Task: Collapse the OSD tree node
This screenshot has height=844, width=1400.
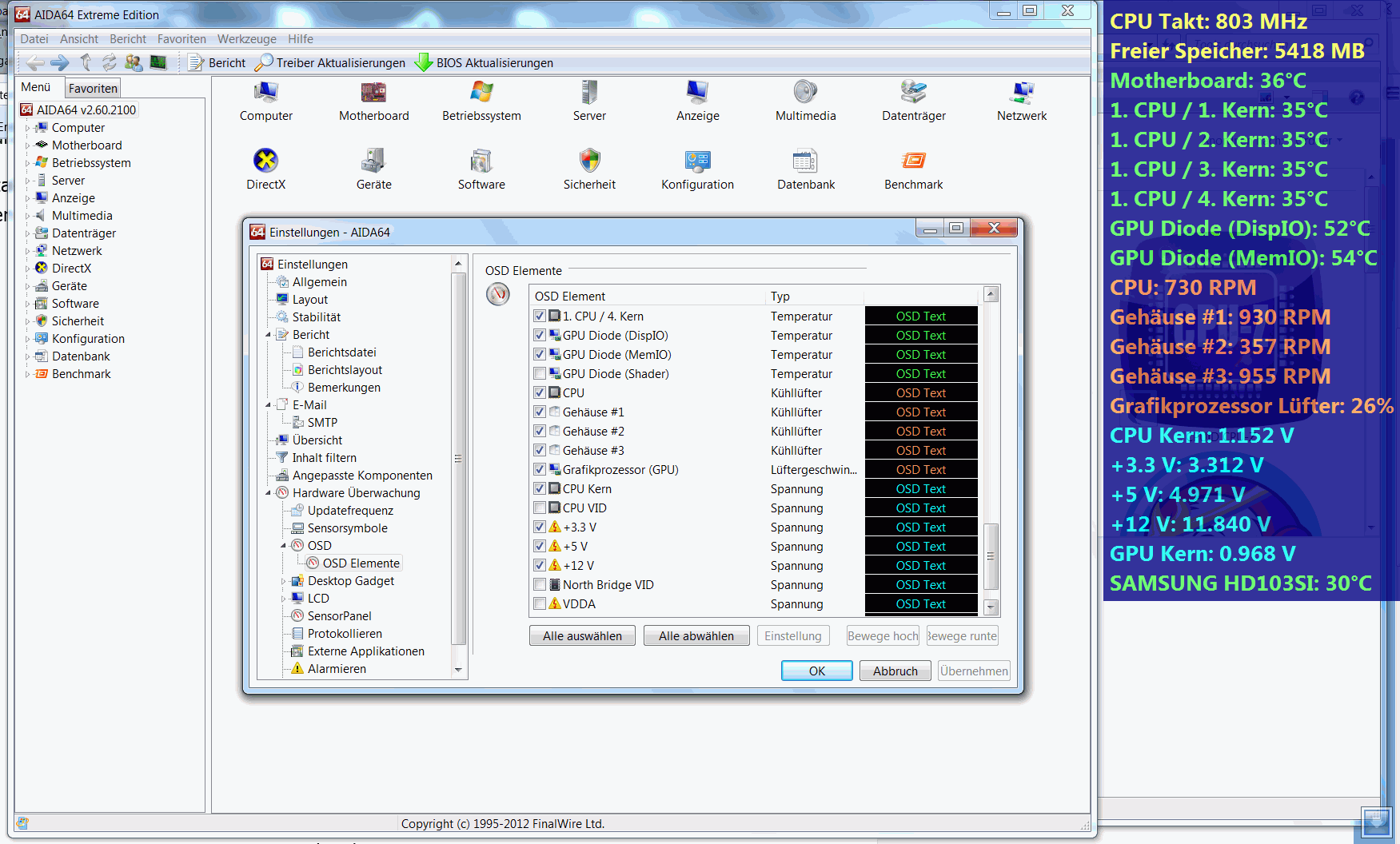Action: pyautogui.click(x=283, y=546)
